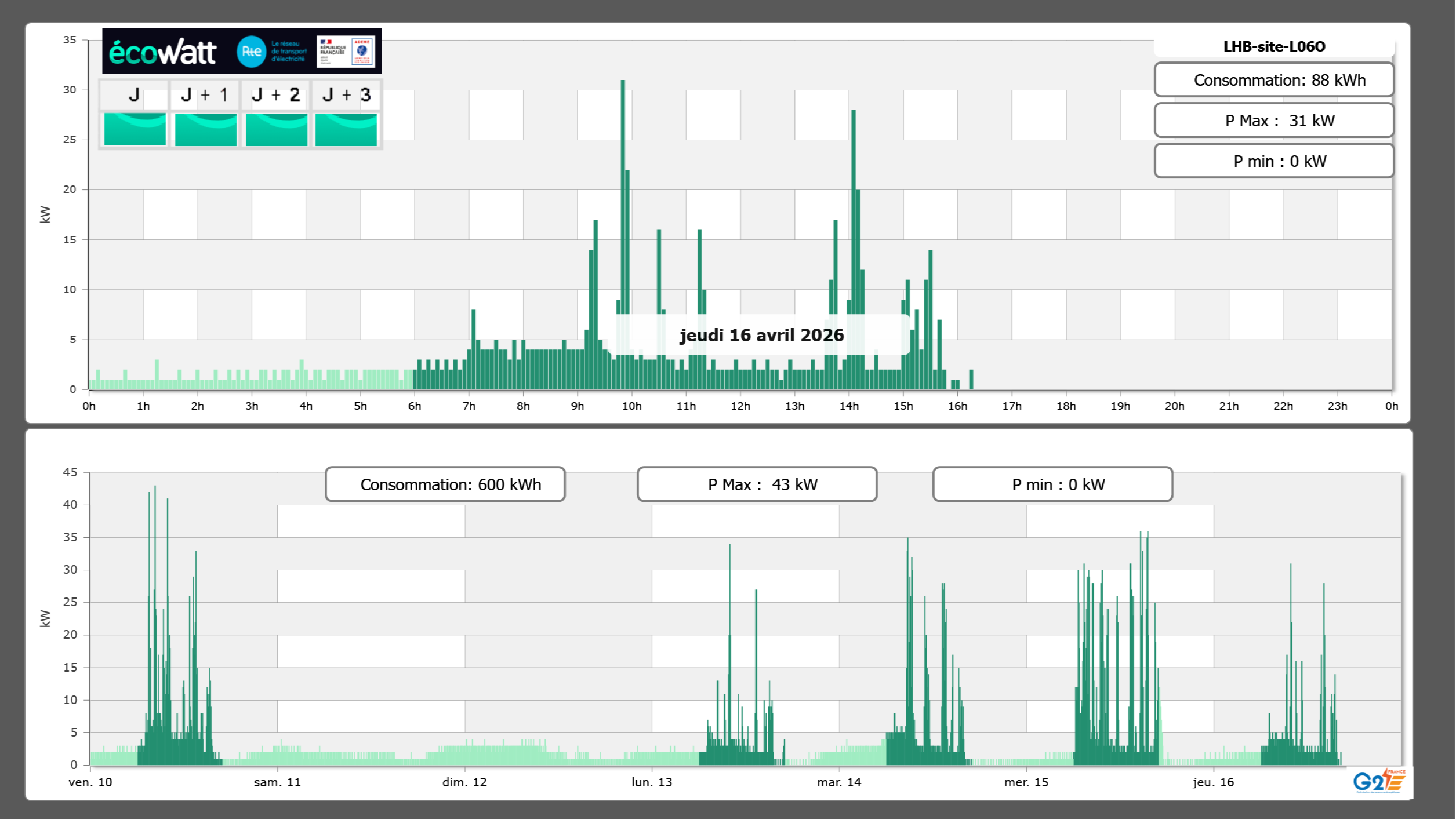Click the daily P min : 0 kW box
Viewport: 1456px width, 820px height.
1274,161
